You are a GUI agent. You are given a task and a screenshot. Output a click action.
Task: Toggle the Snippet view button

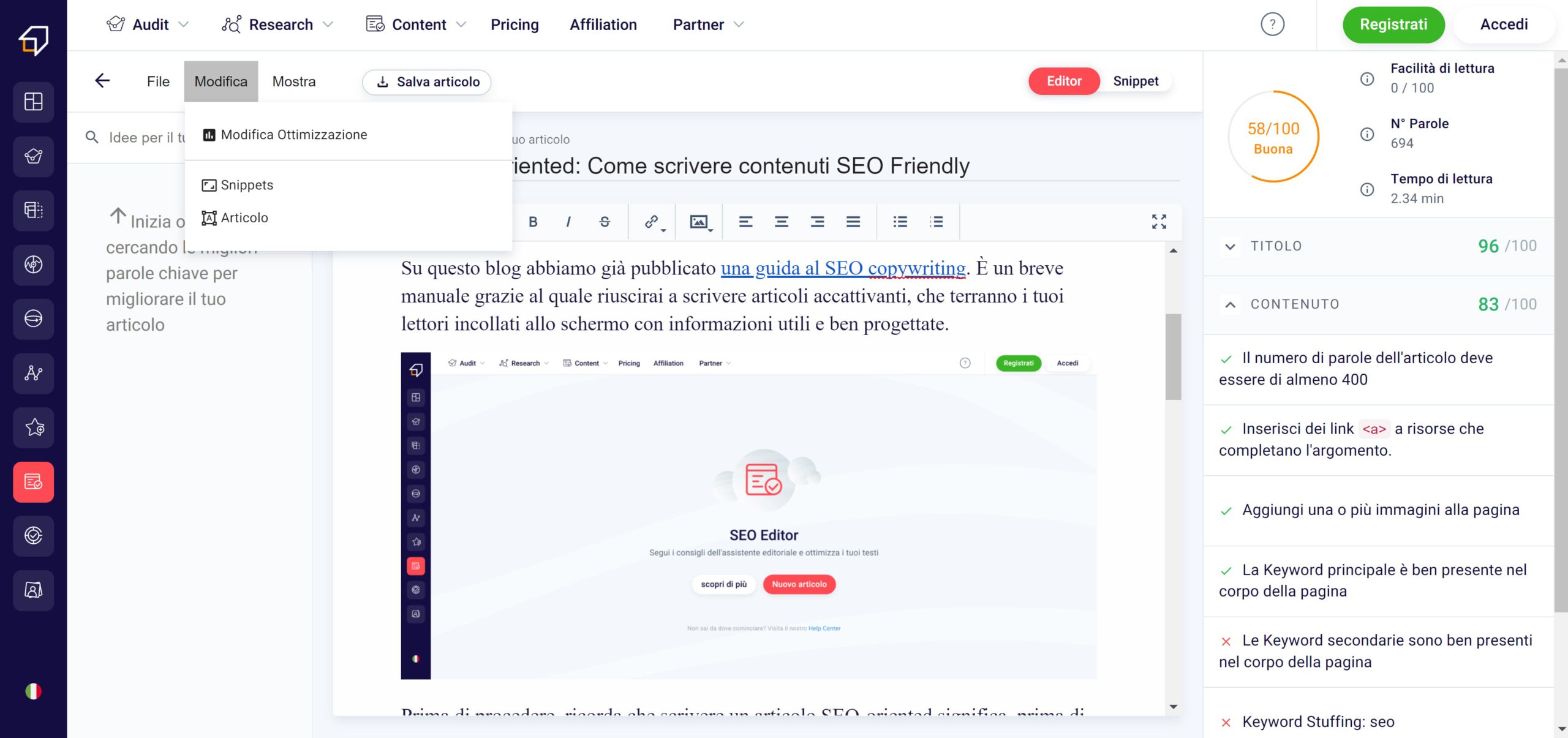(1135, 81)
